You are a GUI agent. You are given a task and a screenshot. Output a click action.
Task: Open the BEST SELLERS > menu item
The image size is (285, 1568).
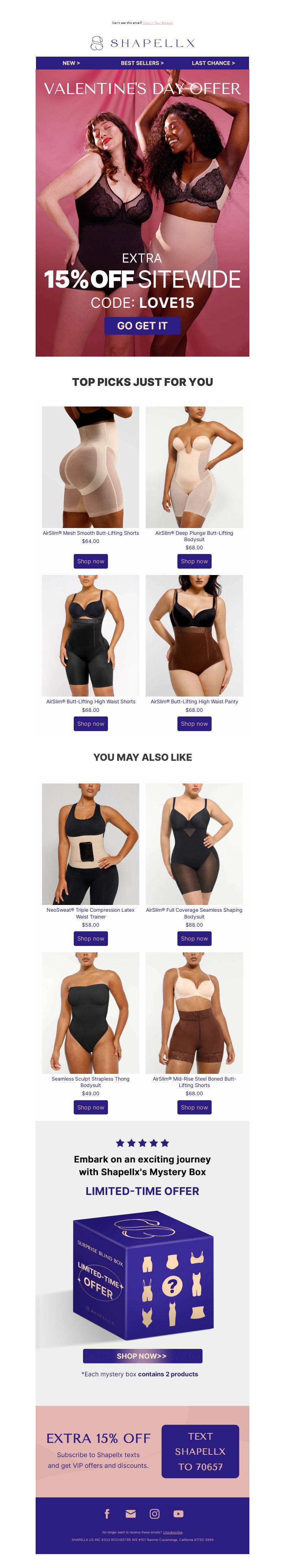142,63
